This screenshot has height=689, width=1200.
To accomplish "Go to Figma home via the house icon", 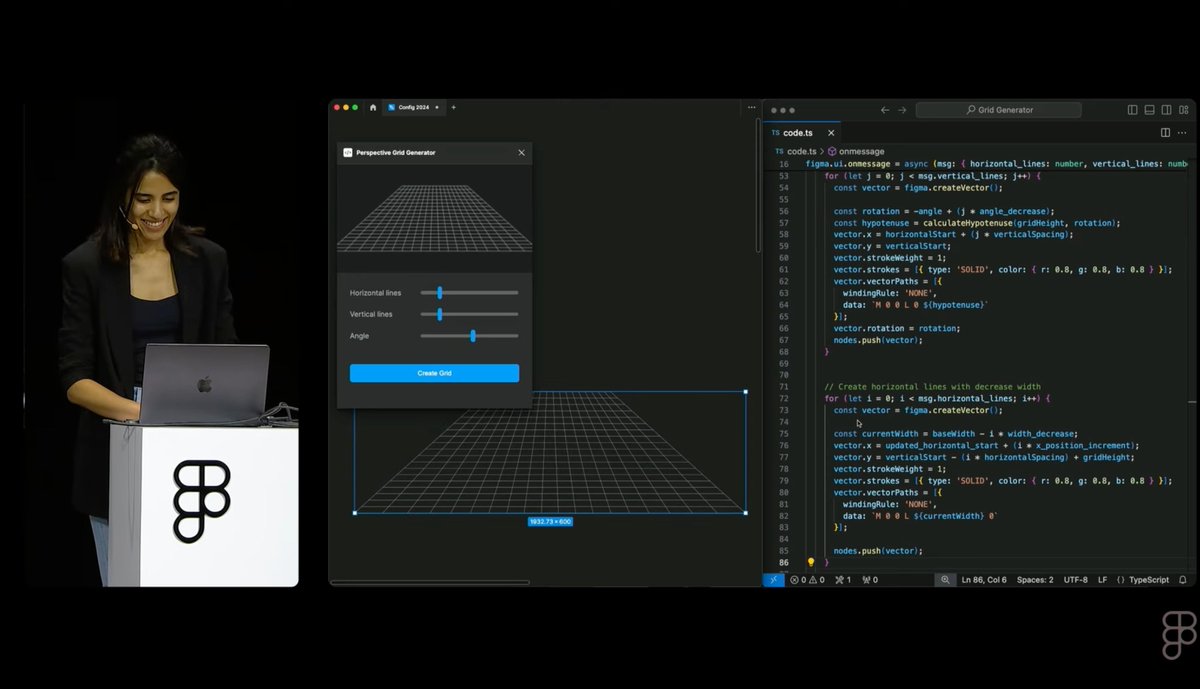I will click(x=373, y=107).
